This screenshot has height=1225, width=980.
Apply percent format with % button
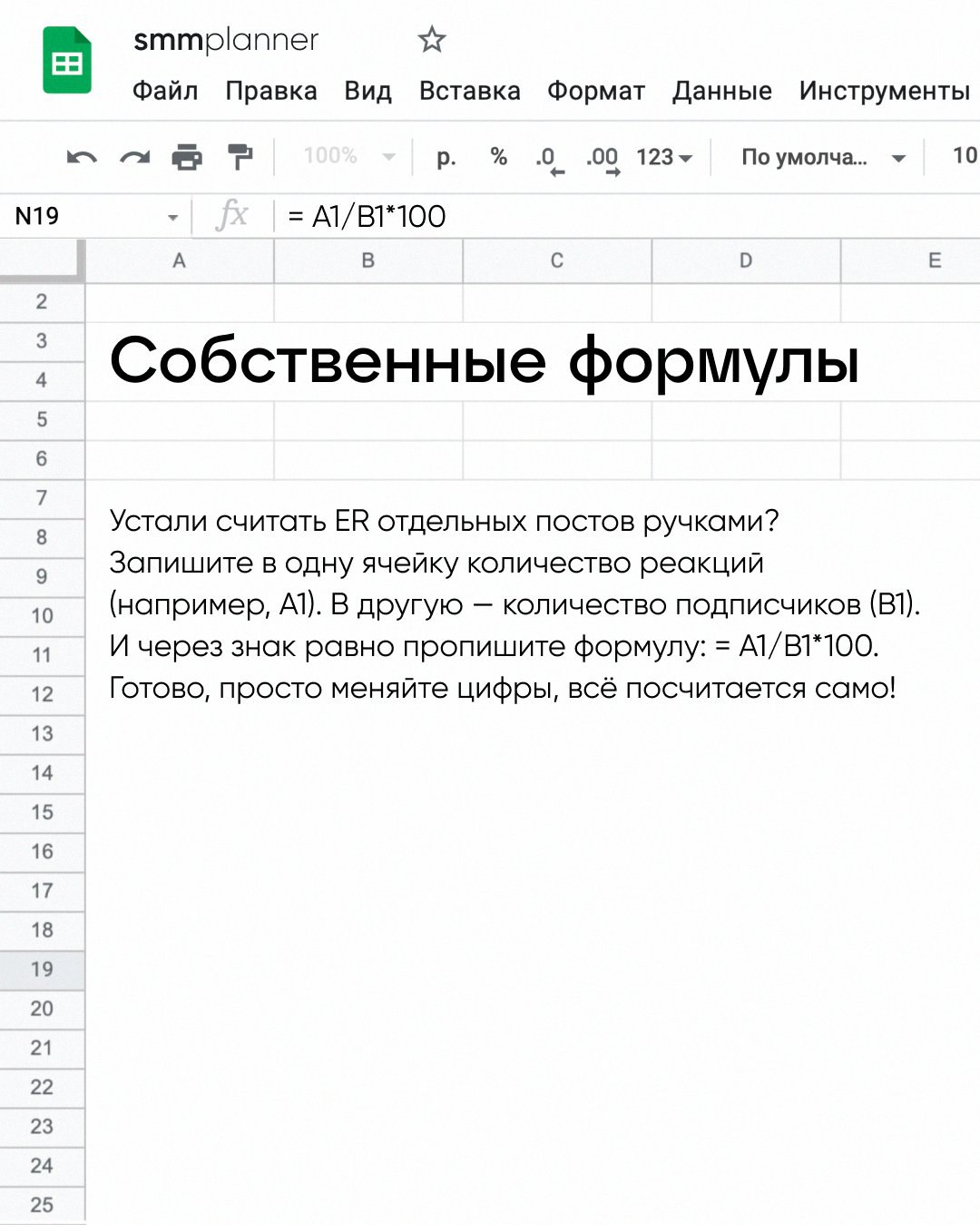[x=498, y=156]
